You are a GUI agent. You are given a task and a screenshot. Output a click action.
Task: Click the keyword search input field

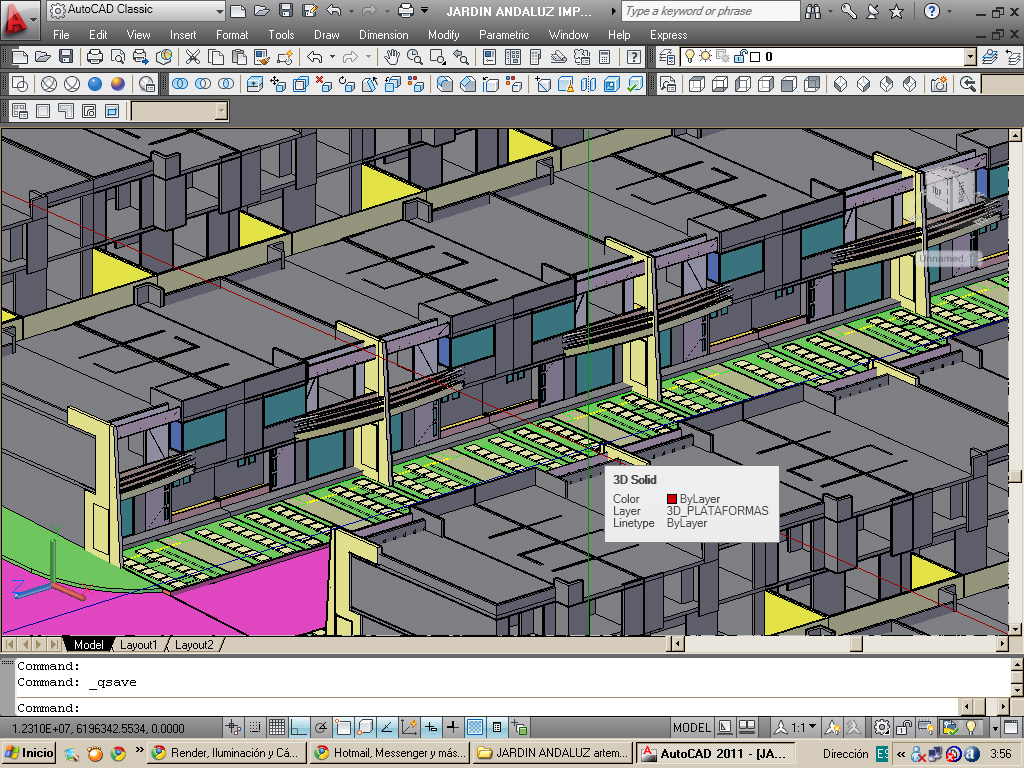pos(710,11)
